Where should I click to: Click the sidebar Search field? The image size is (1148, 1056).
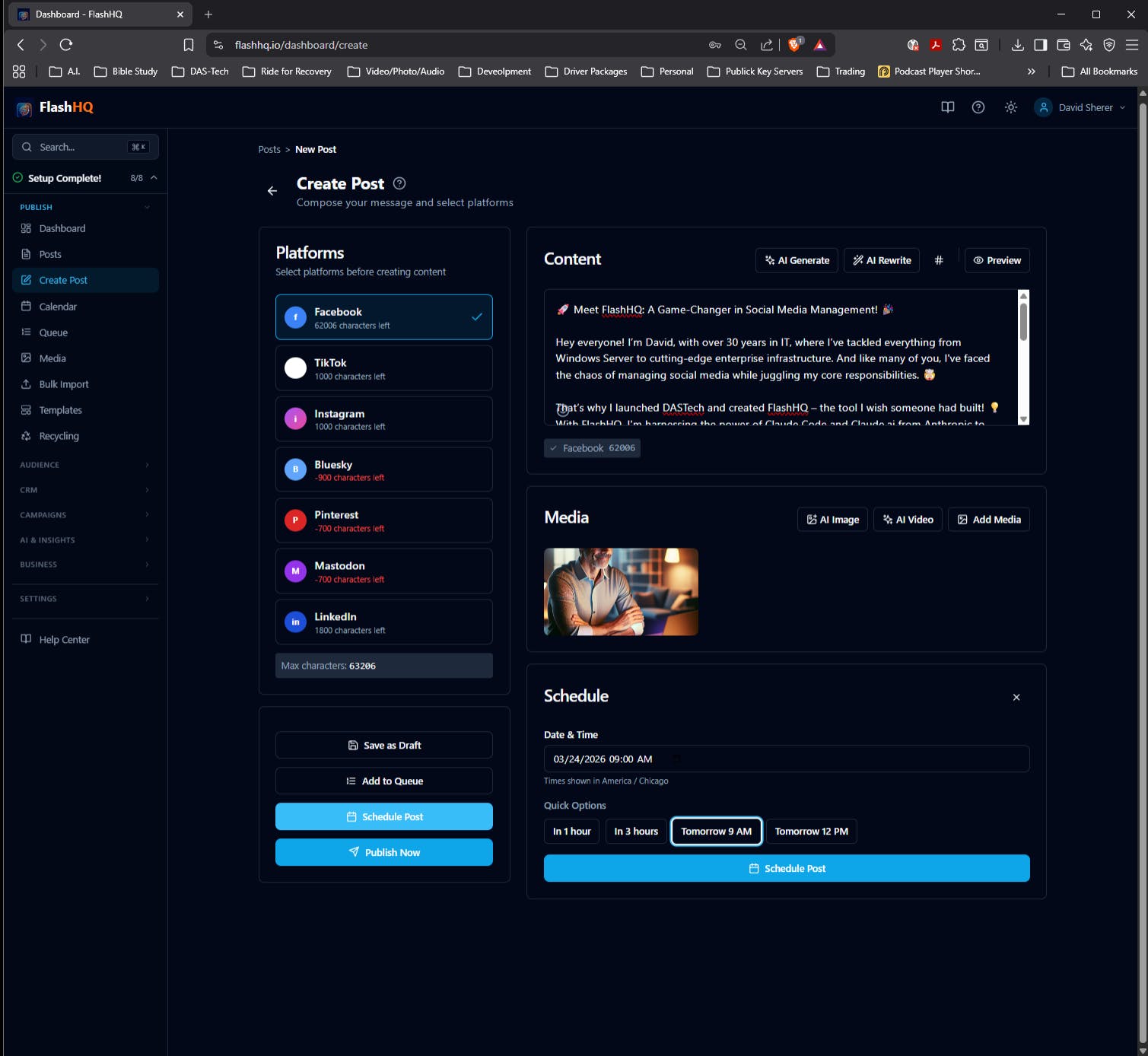point(85,147)
